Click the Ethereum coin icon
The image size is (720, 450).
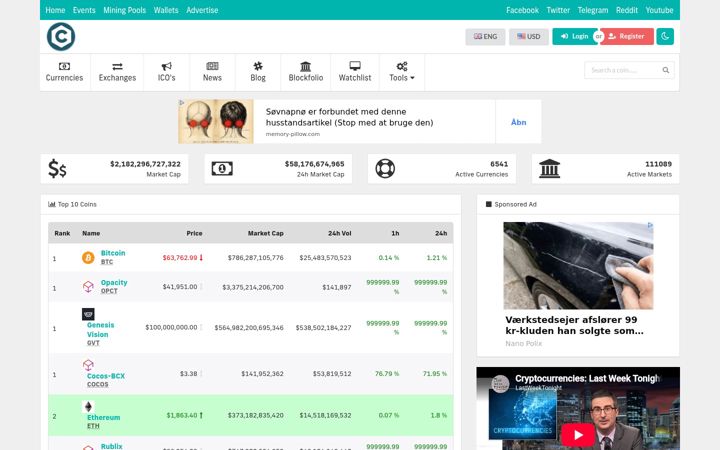[88, 406]
